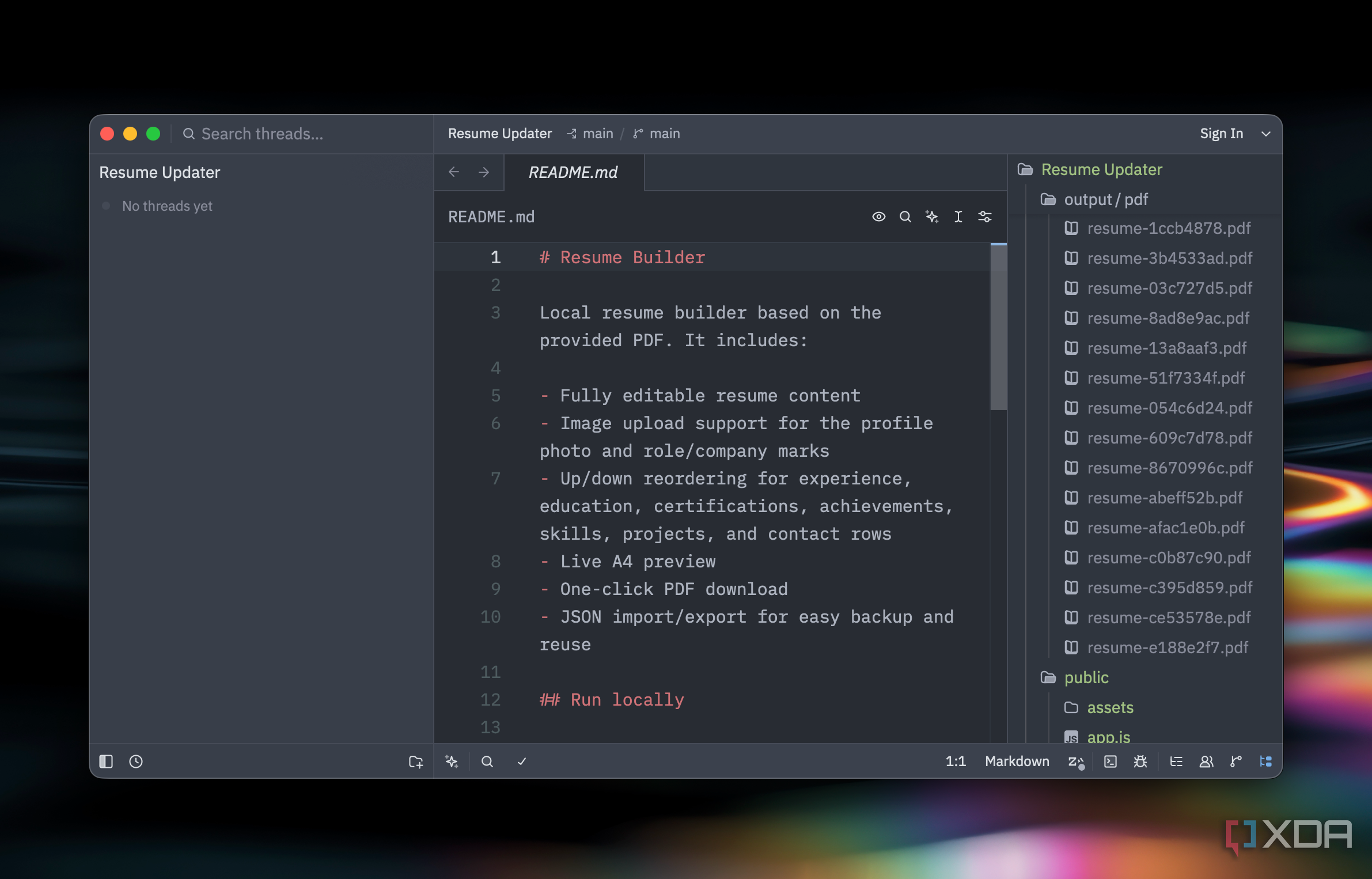Screen dimensions: 1372x879
Task: Toggle the blue project panel icon
Action: [x=1266, y=761]
